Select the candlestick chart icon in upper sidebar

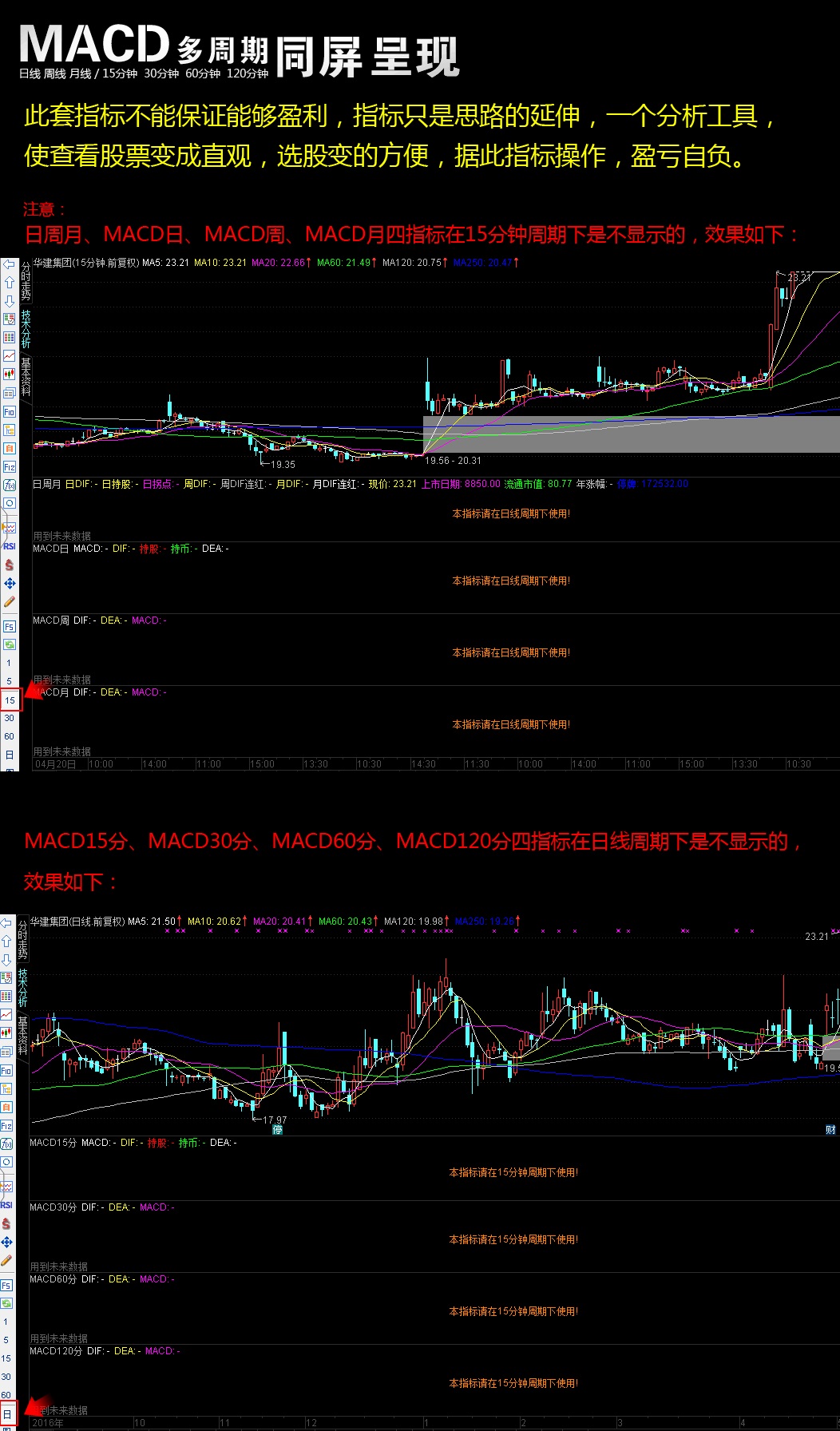pyautogui.click(x=9, y=374)
